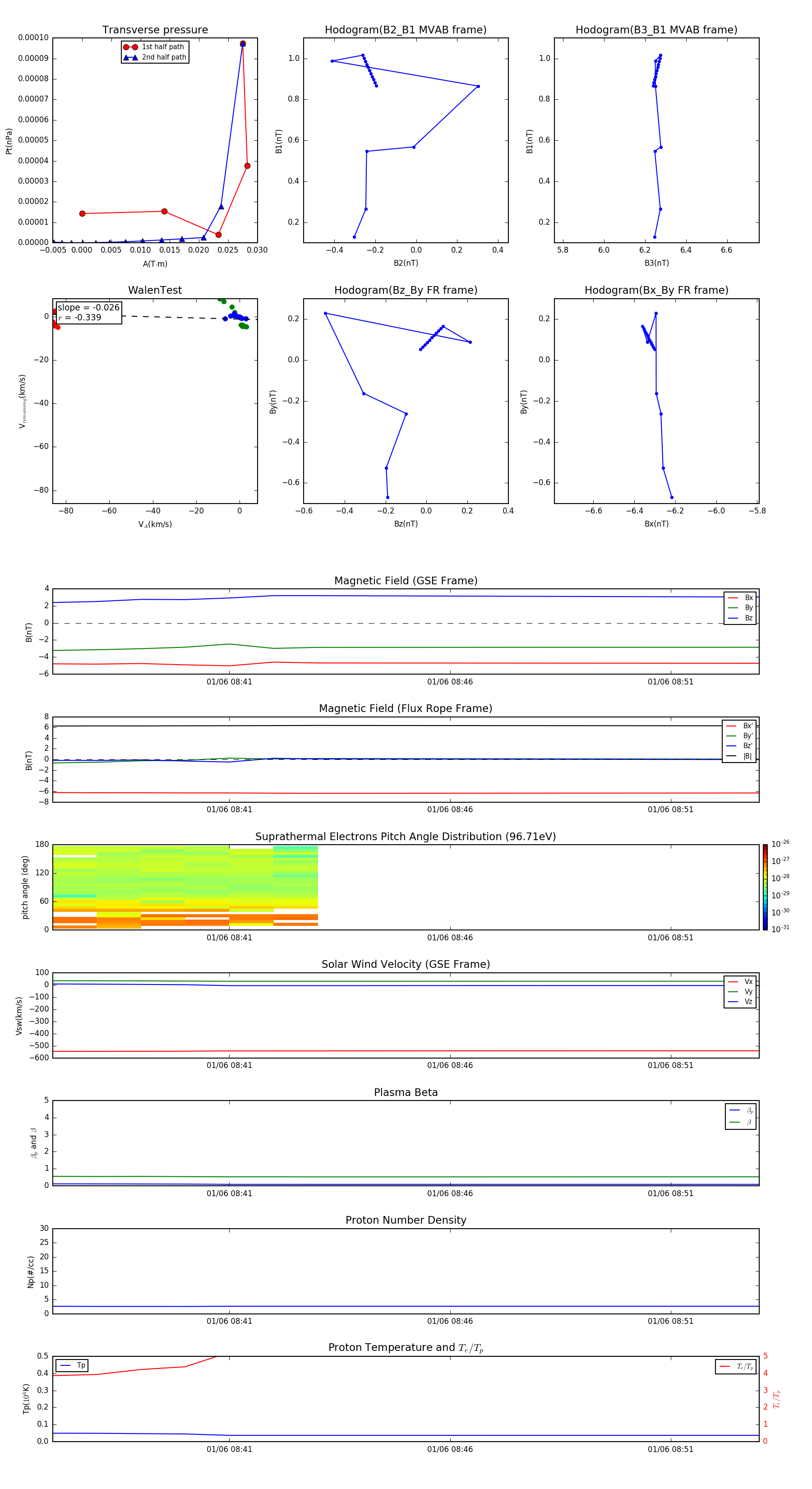This screenshot has height=1489, width=812.
Task: Click the 'Np(#/cc)' axis label
Action: pyautogui.click(x=31, y=1272)
